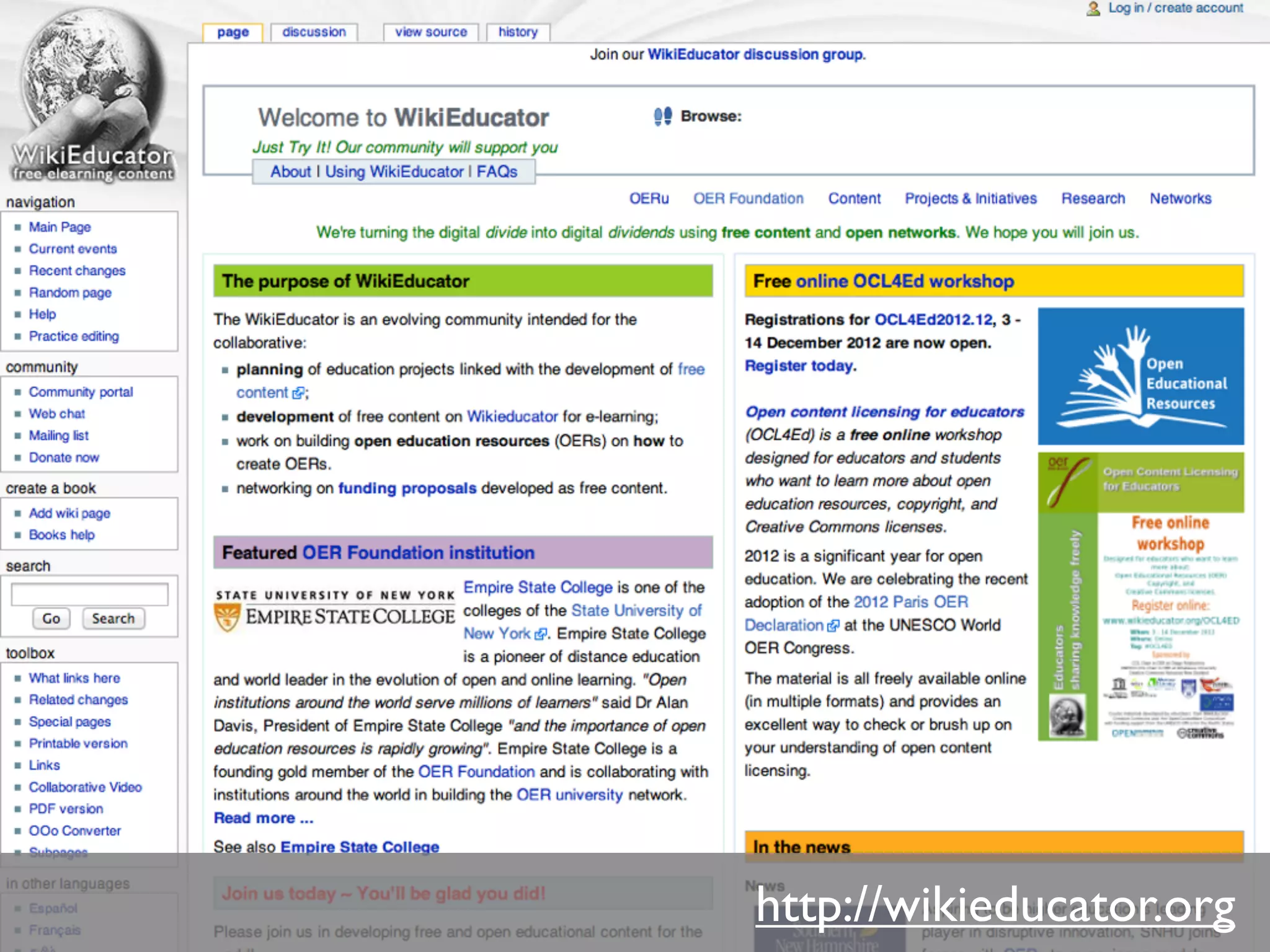The image size is (1270, 952).
Task: Open the OERu browse menu item
Action: pos(649,199)
